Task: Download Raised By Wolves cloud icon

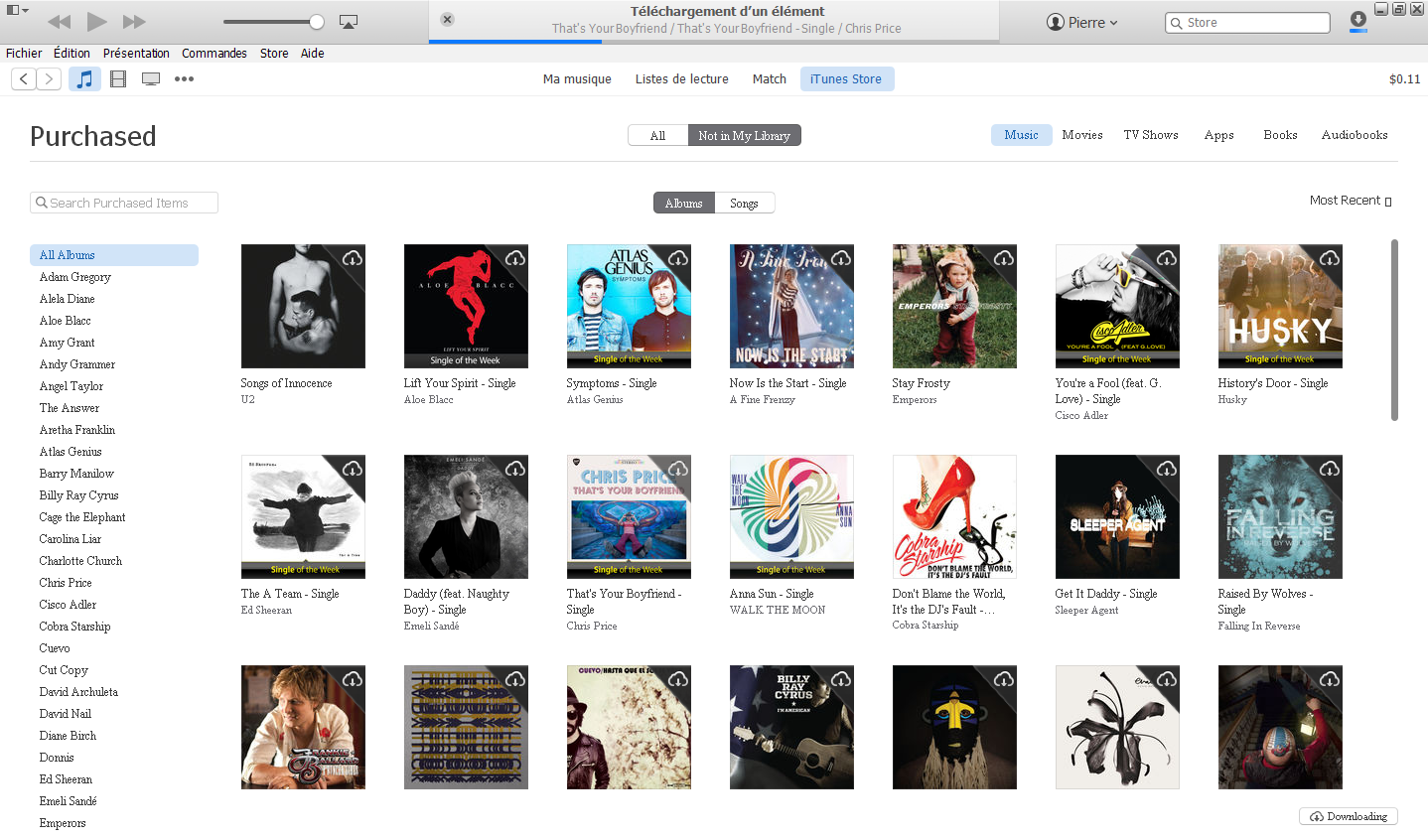Action: (x=1330, y=469)
